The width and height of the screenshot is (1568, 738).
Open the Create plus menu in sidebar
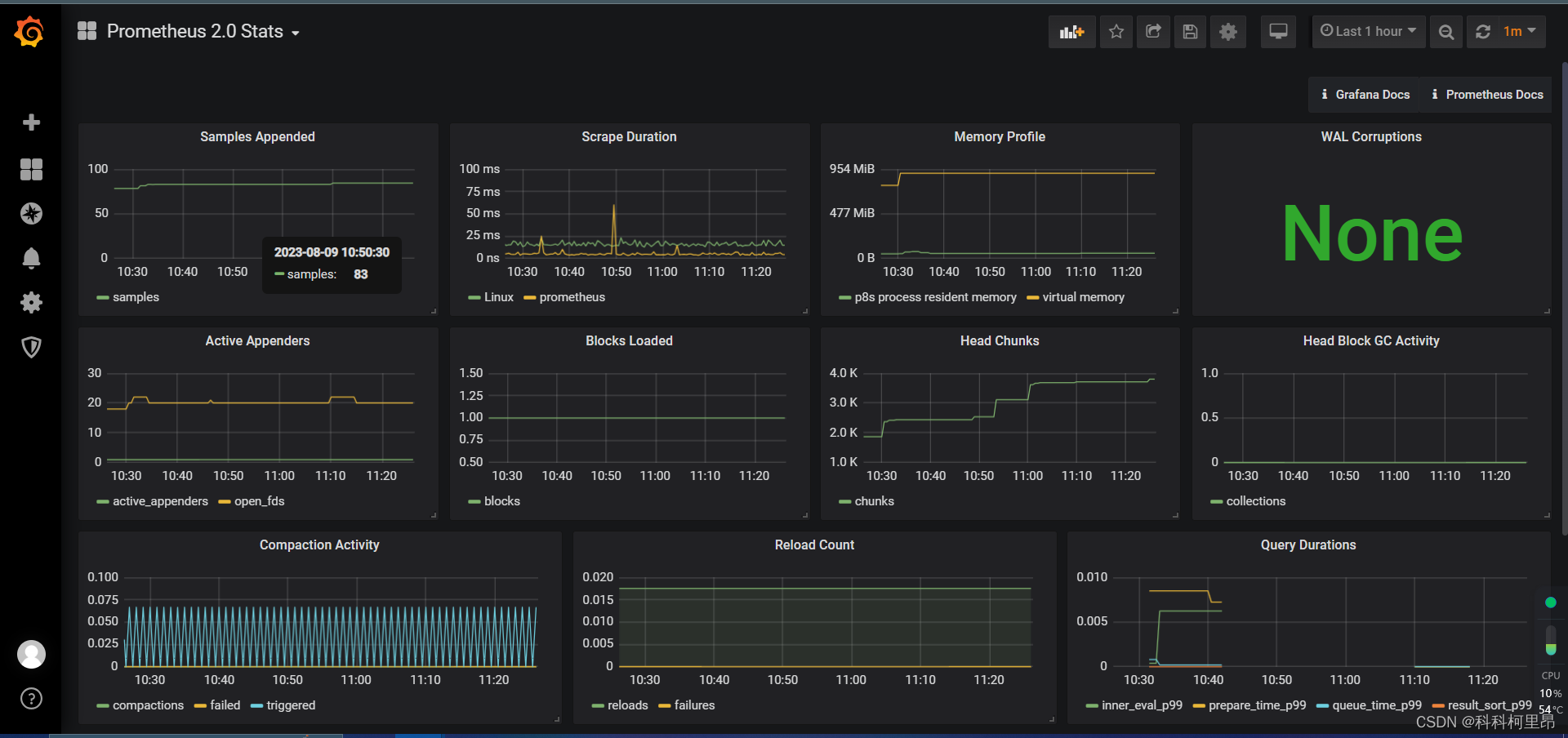[x=31, y=122]
